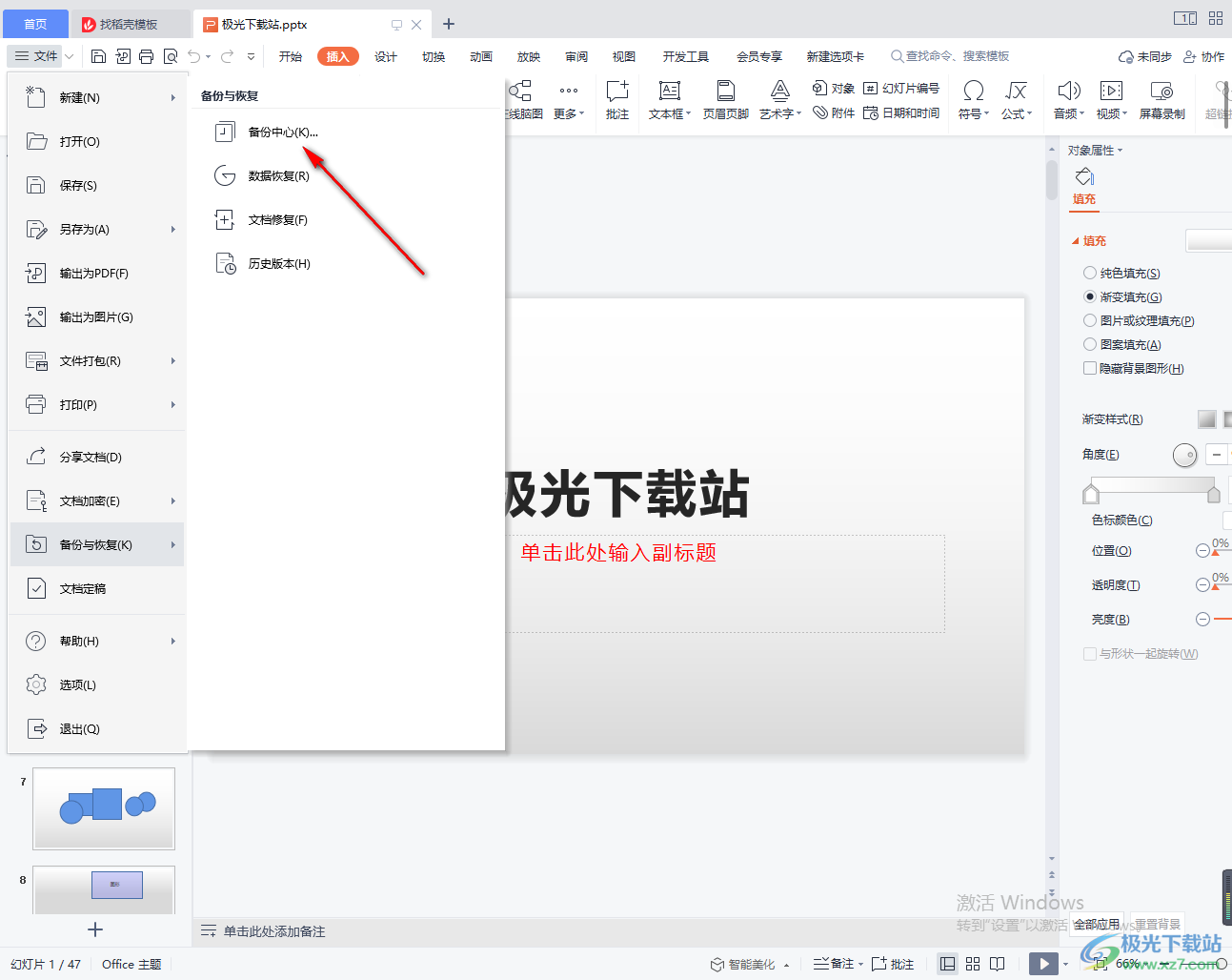The width and height of the screenshot is (1232, 980).
Task: Click search box 查找命令、搜索模板
Action: pos(950,56)
